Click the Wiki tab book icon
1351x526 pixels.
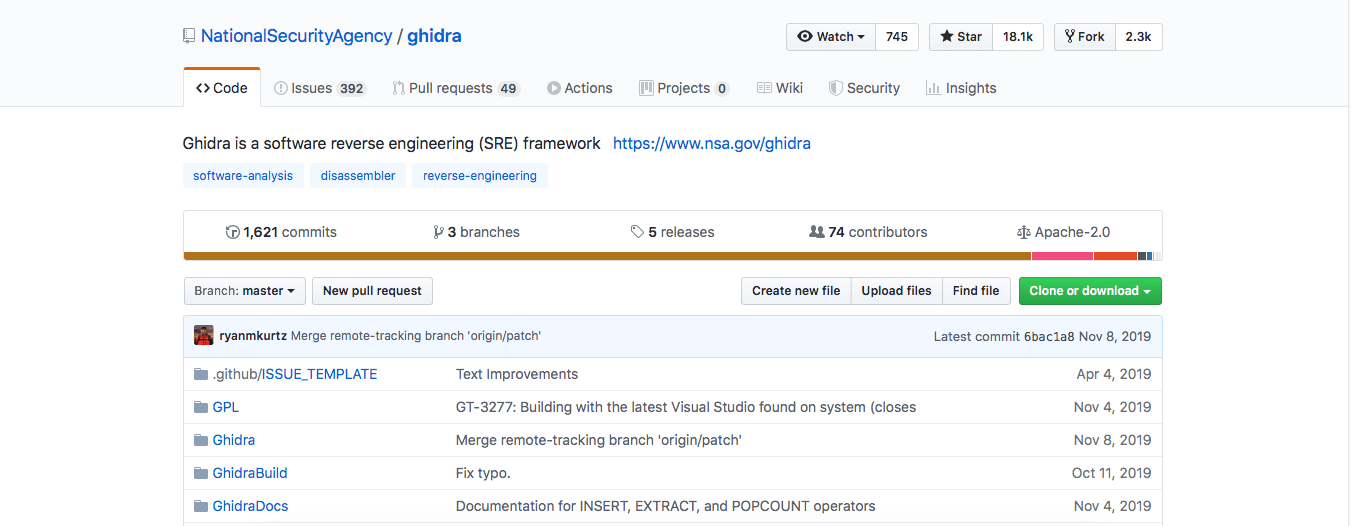(x=764, y=88)
